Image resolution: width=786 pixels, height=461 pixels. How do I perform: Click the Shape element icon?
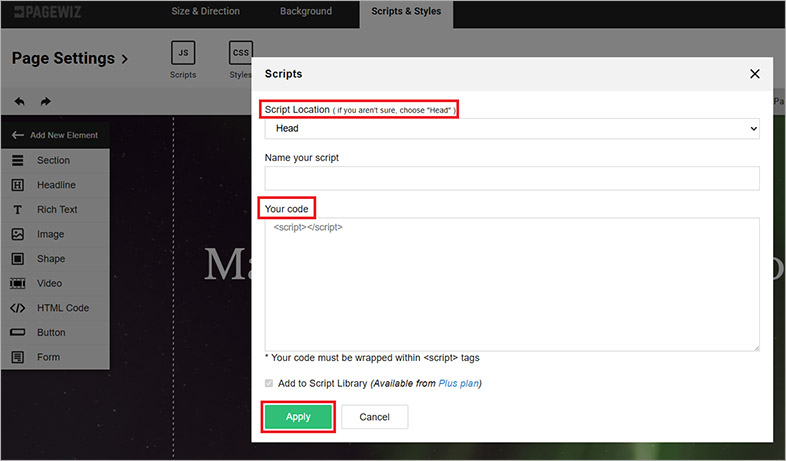(x=18, y=259)
